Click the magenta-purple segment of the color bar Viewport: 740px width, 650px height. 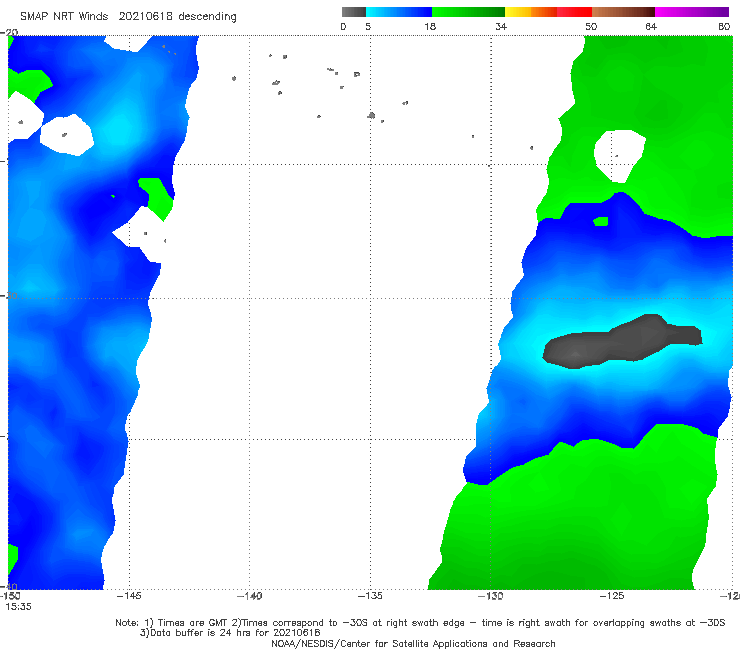[692, 12]
